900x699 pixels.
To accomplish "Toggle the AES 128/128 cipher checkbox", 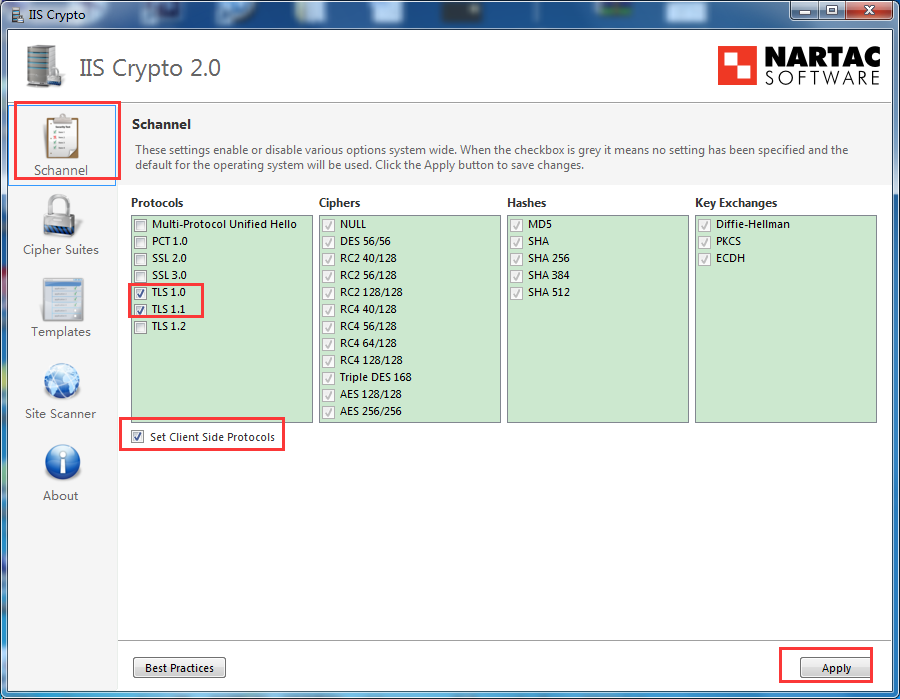I will [x=329, y=395].
